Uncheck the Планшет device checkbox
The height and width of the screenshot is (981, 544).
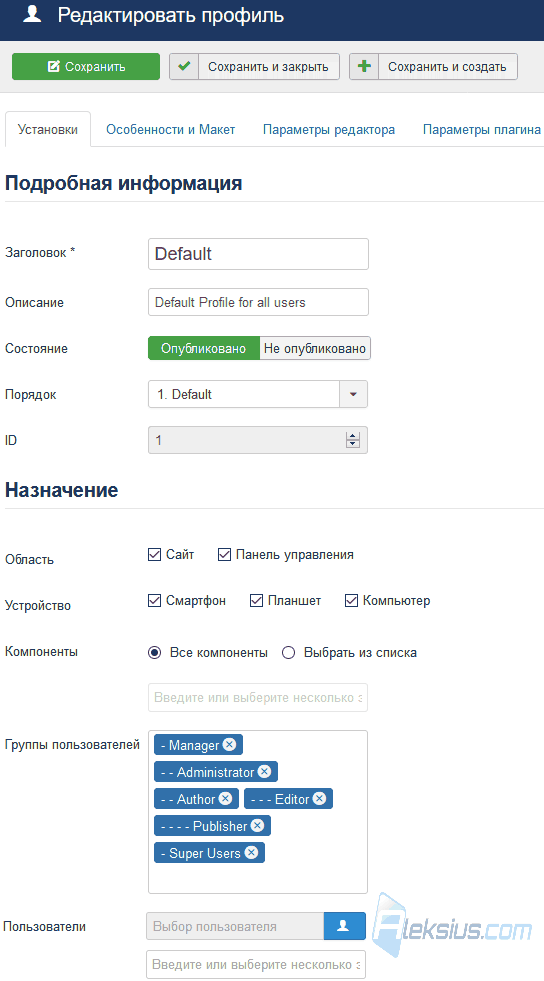coord(256,601)
